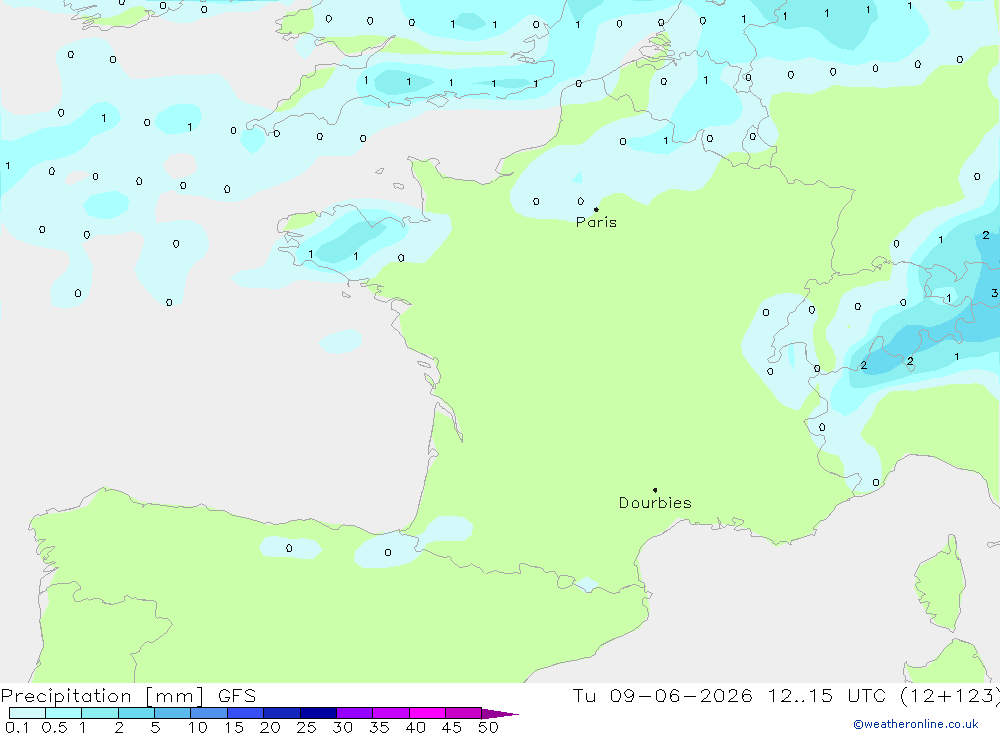Pick the legend swatch between 30 and 35

coord(355,713)
